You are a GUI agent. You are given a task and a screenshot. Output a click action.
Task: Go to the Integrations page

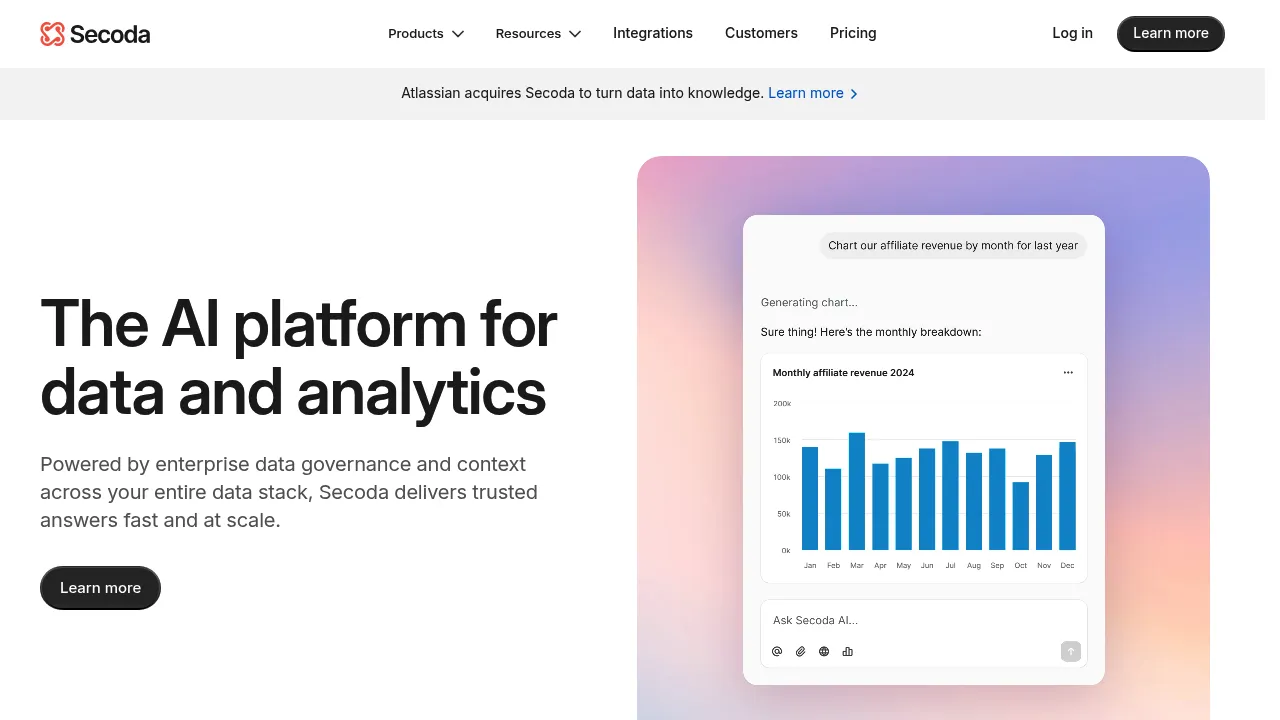click(x=653, y=33)
